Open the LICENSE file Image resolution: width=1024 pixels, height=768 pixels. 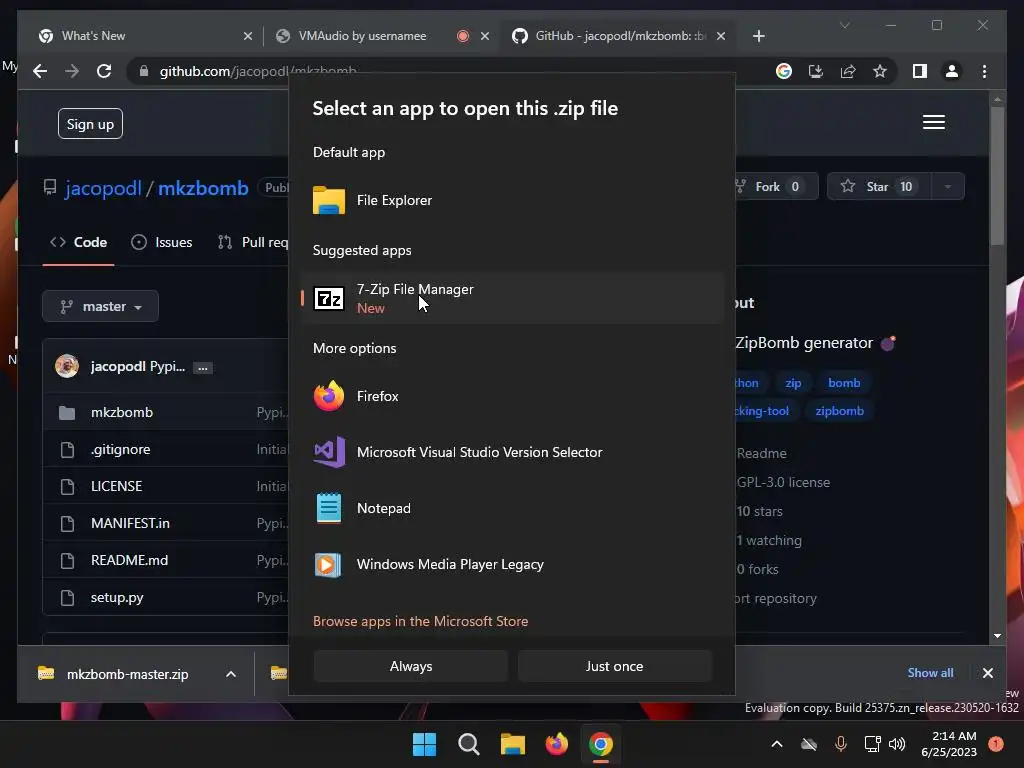[x=116, y=487]
